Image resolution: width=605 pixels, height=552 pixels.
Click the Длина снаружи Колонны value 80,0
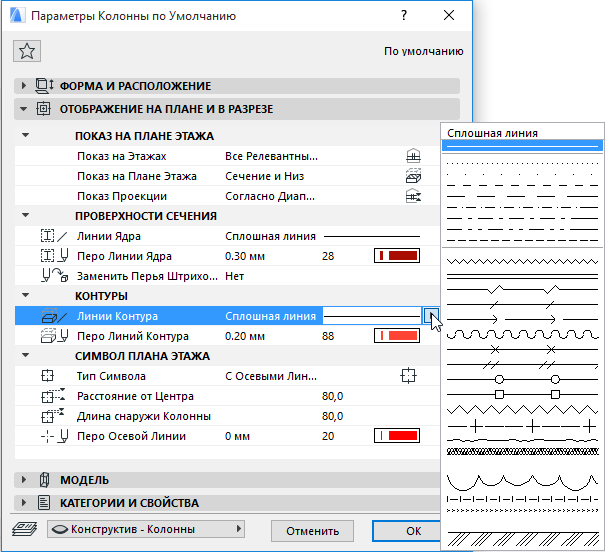coord(332,416)
